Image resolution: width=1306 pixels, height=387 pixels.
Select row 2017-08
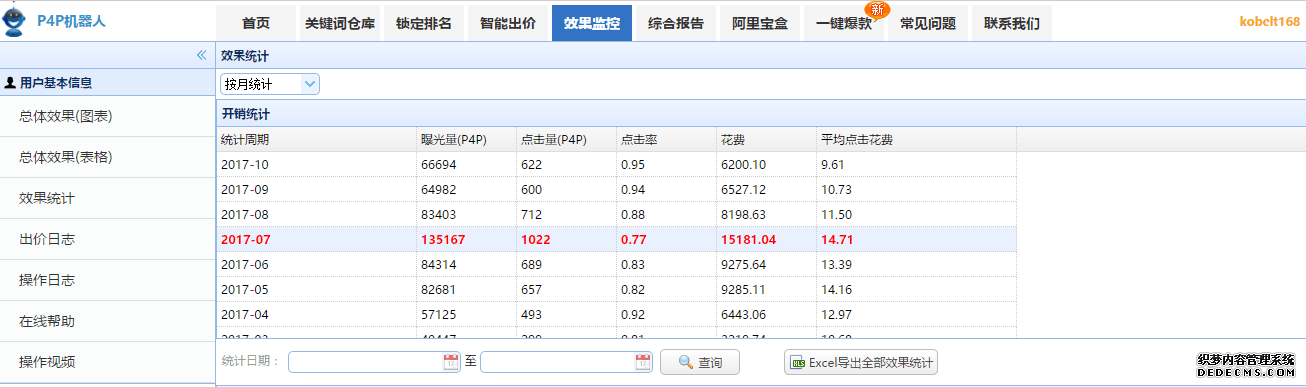[x=616, y=214]
